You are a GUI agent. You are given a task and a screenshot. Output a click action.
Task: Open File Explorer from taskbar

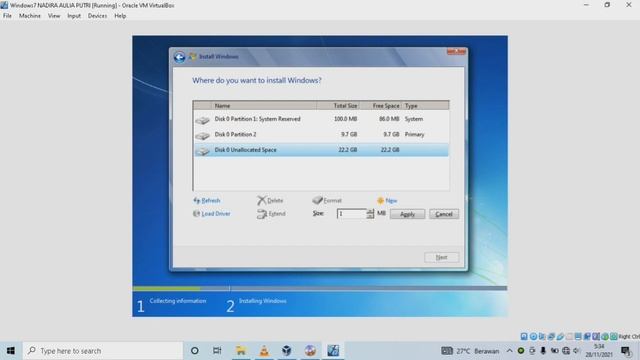click(x=241, y=351)
